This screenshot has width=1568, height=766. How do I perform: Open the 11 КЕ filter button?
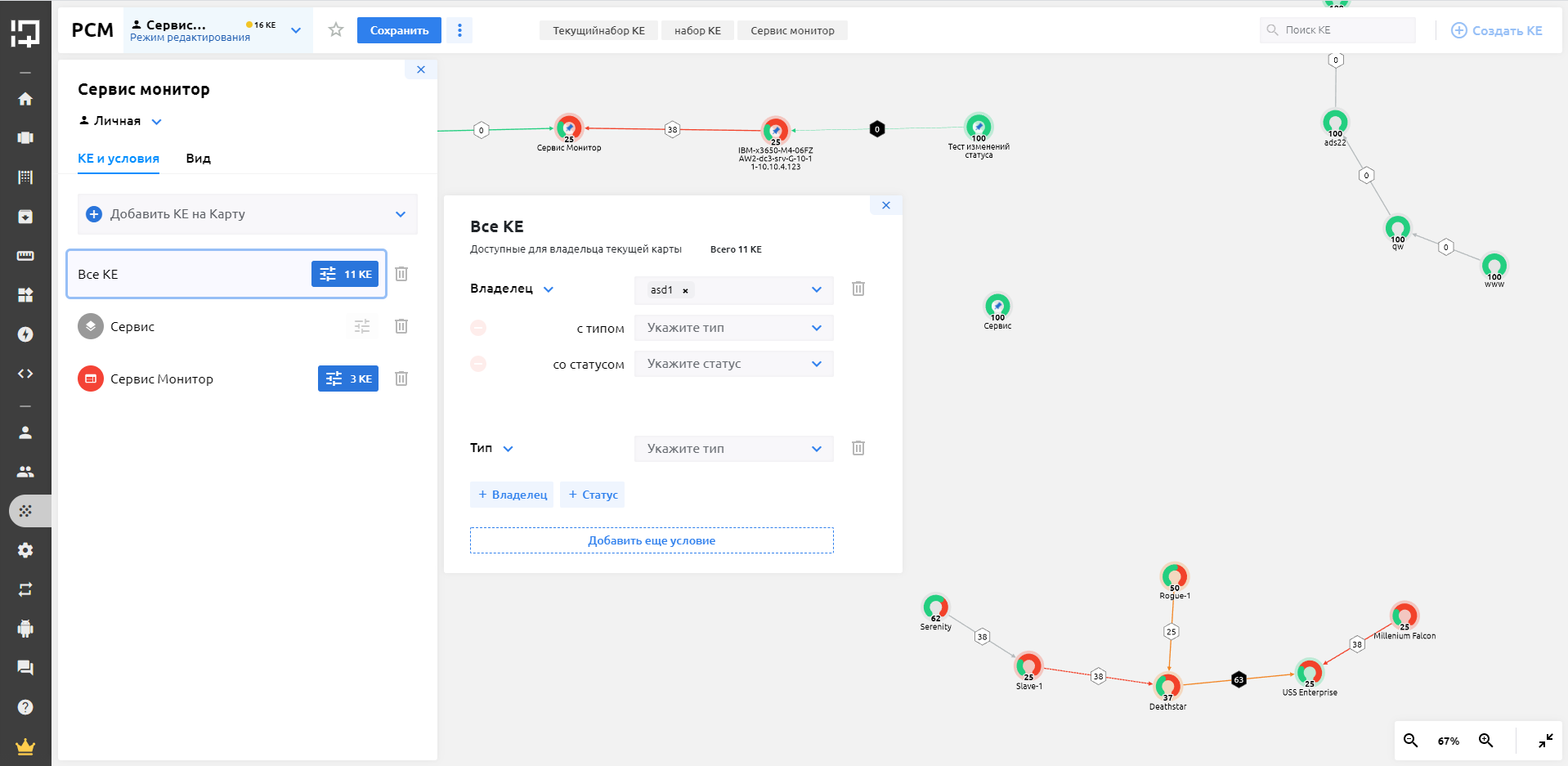coord(345,274)
